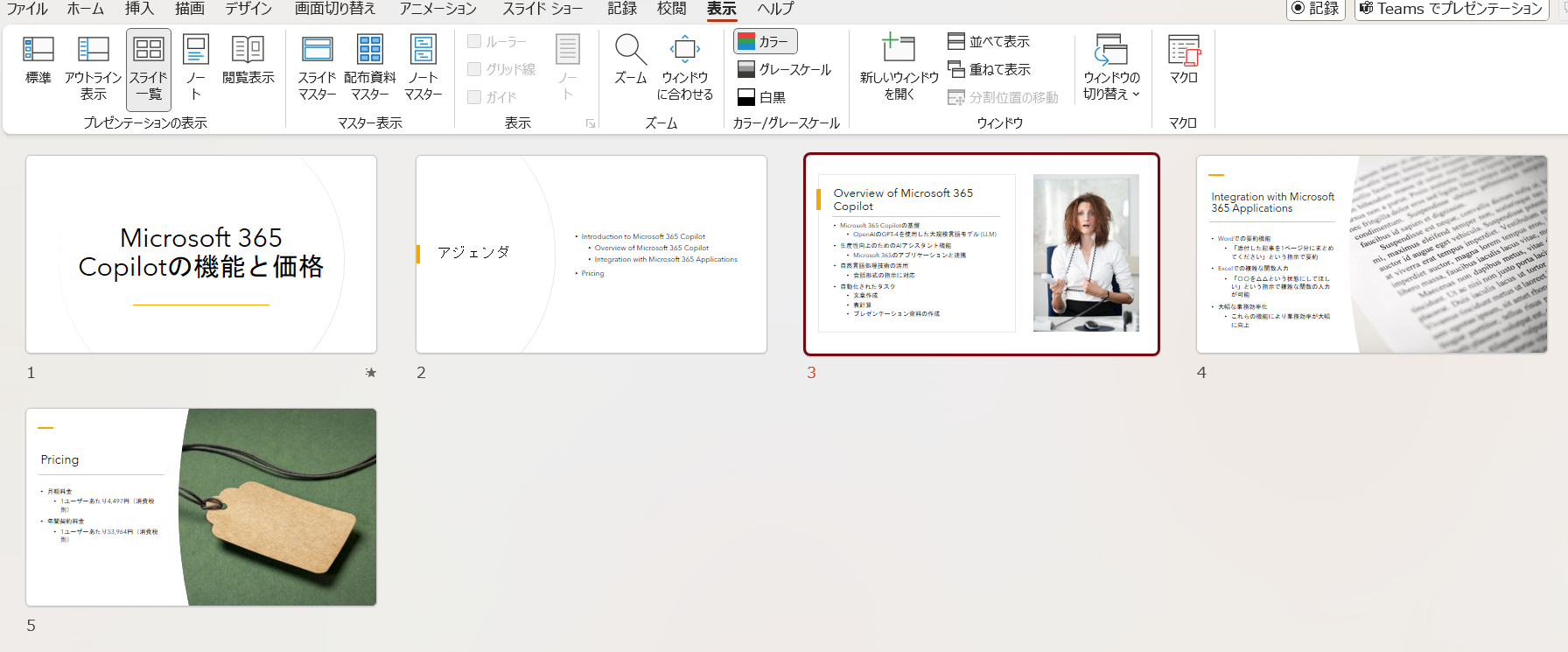1568x652 pixels.
Task: Select slide 1 title thumbnail
Action: (x=201, y=255)
